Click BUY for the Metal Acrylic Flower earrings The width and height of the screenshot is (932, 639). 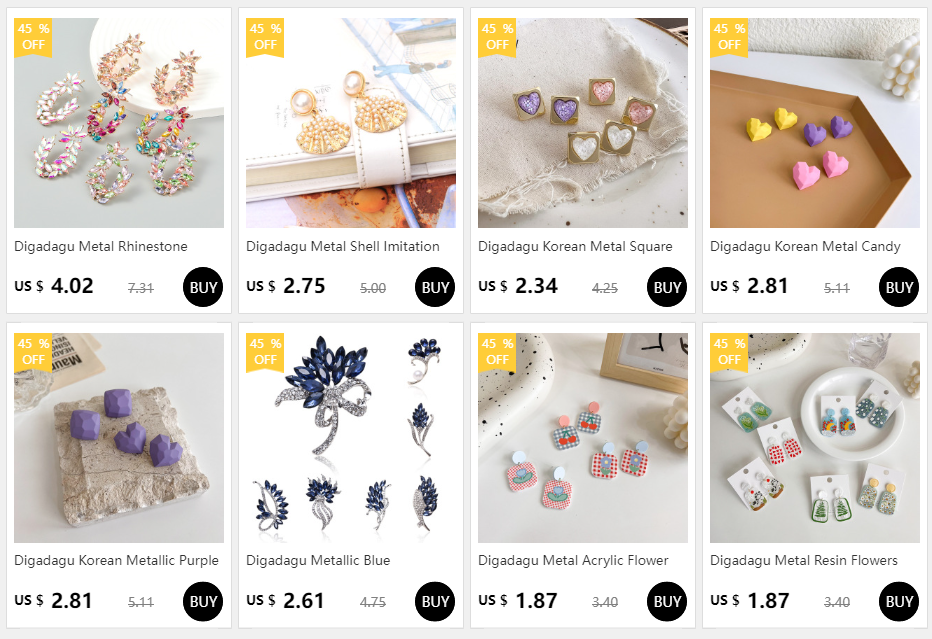pos(666,602)
